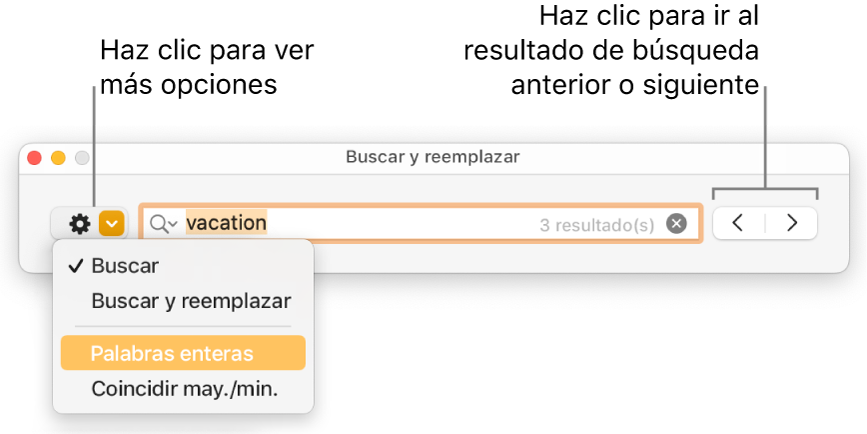Expand the small chevron next to the magnifier
The image size is (867, 434).
[x=173, y=224]
